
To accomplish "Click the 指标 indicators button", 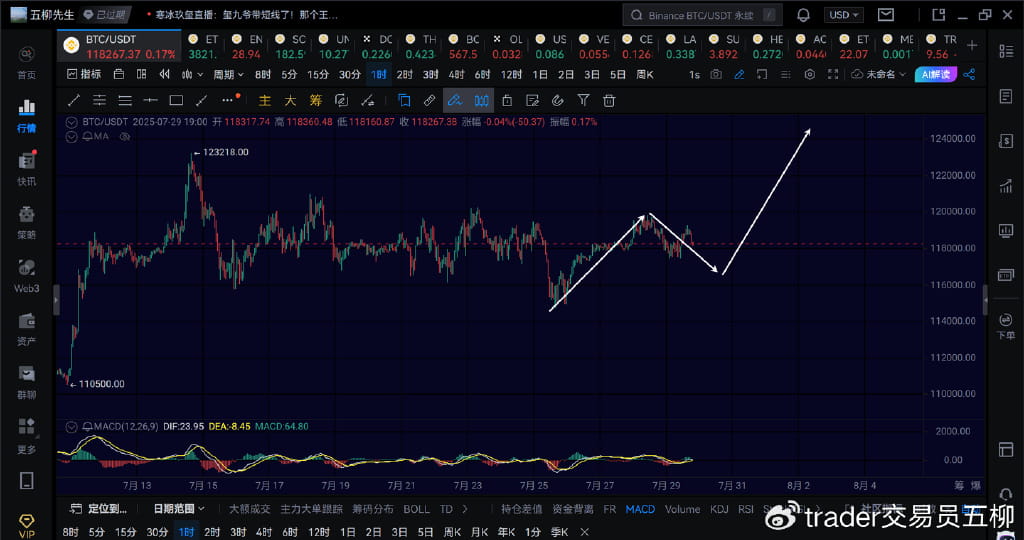I will pyautogui.click(x=84, y=74).
